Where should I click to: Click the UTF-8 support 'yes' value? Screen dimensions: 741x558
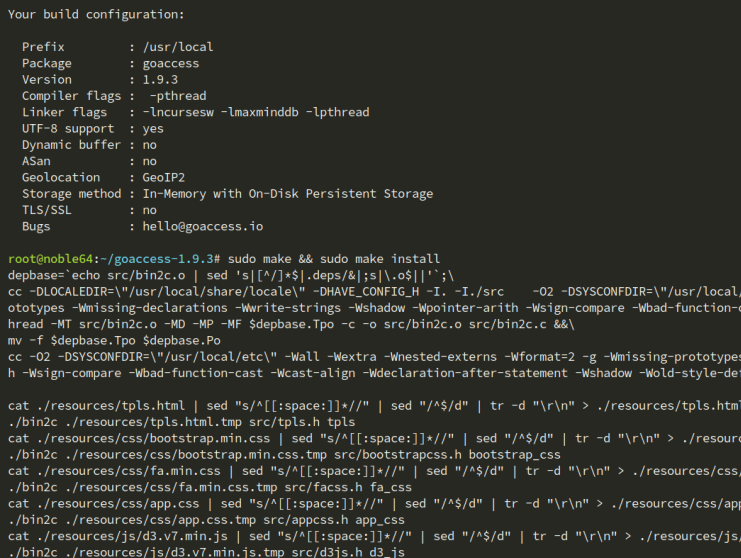pos(154,129)
